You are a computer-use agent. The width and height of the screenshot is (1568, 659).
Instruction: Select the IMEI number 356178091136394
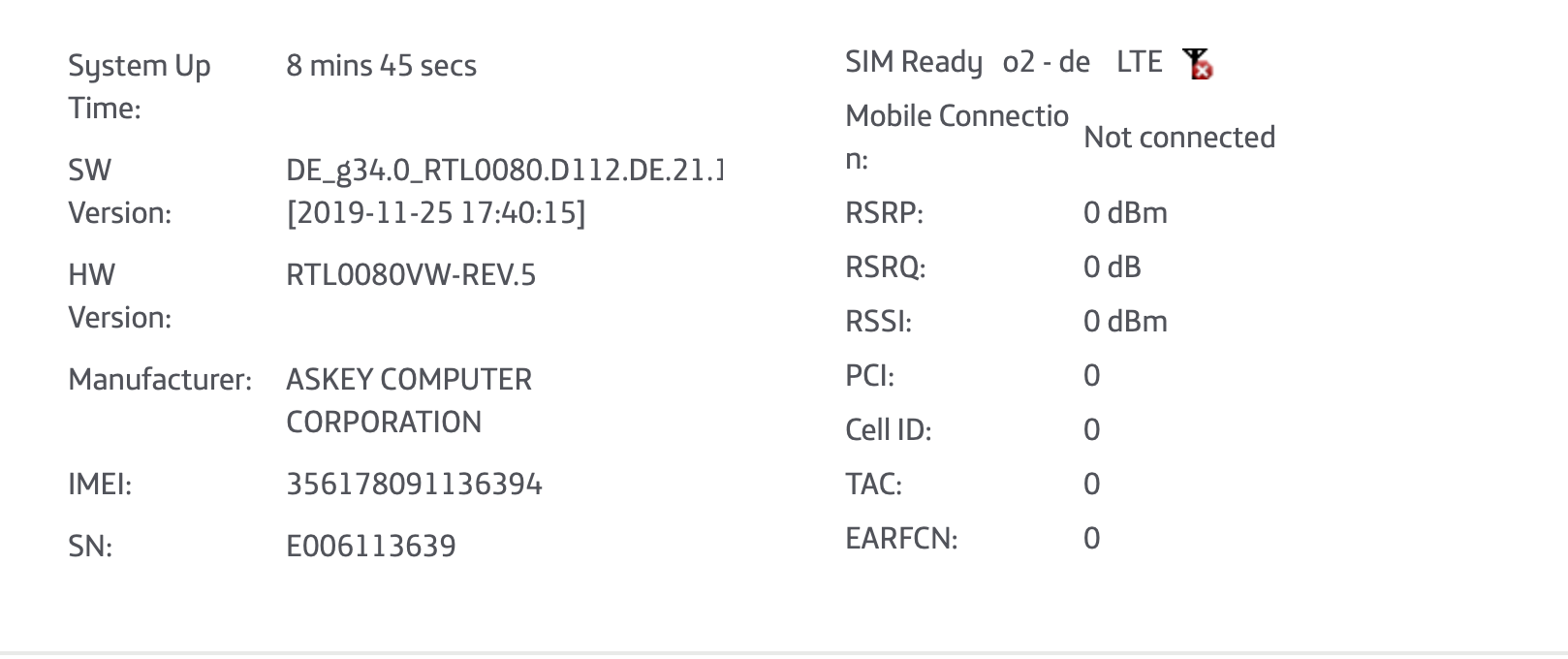pos(414,484)
